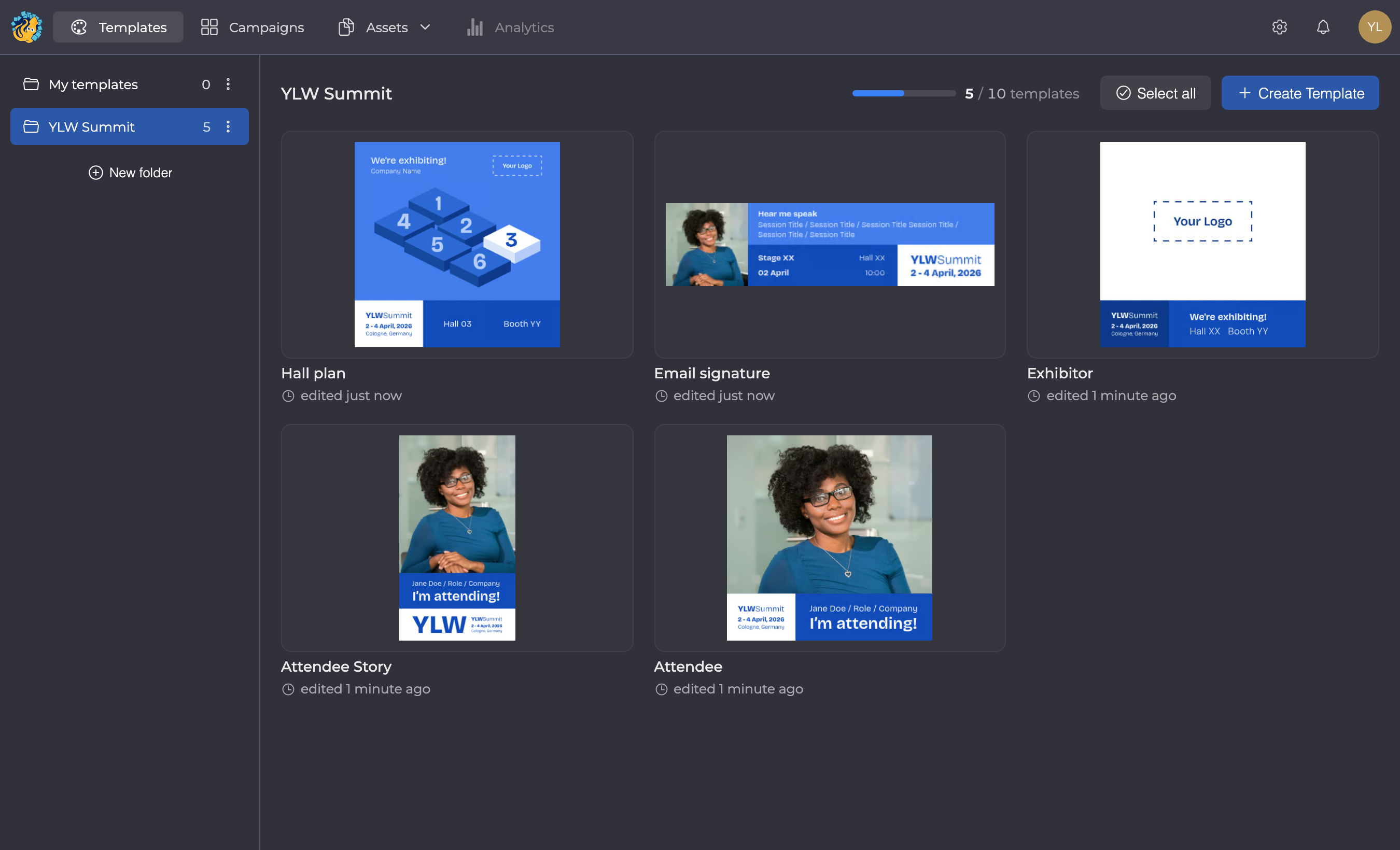Click 'edited 1 minute ago' under Attendee
This screenshot has height=850, width=1400.
(738, 689)
